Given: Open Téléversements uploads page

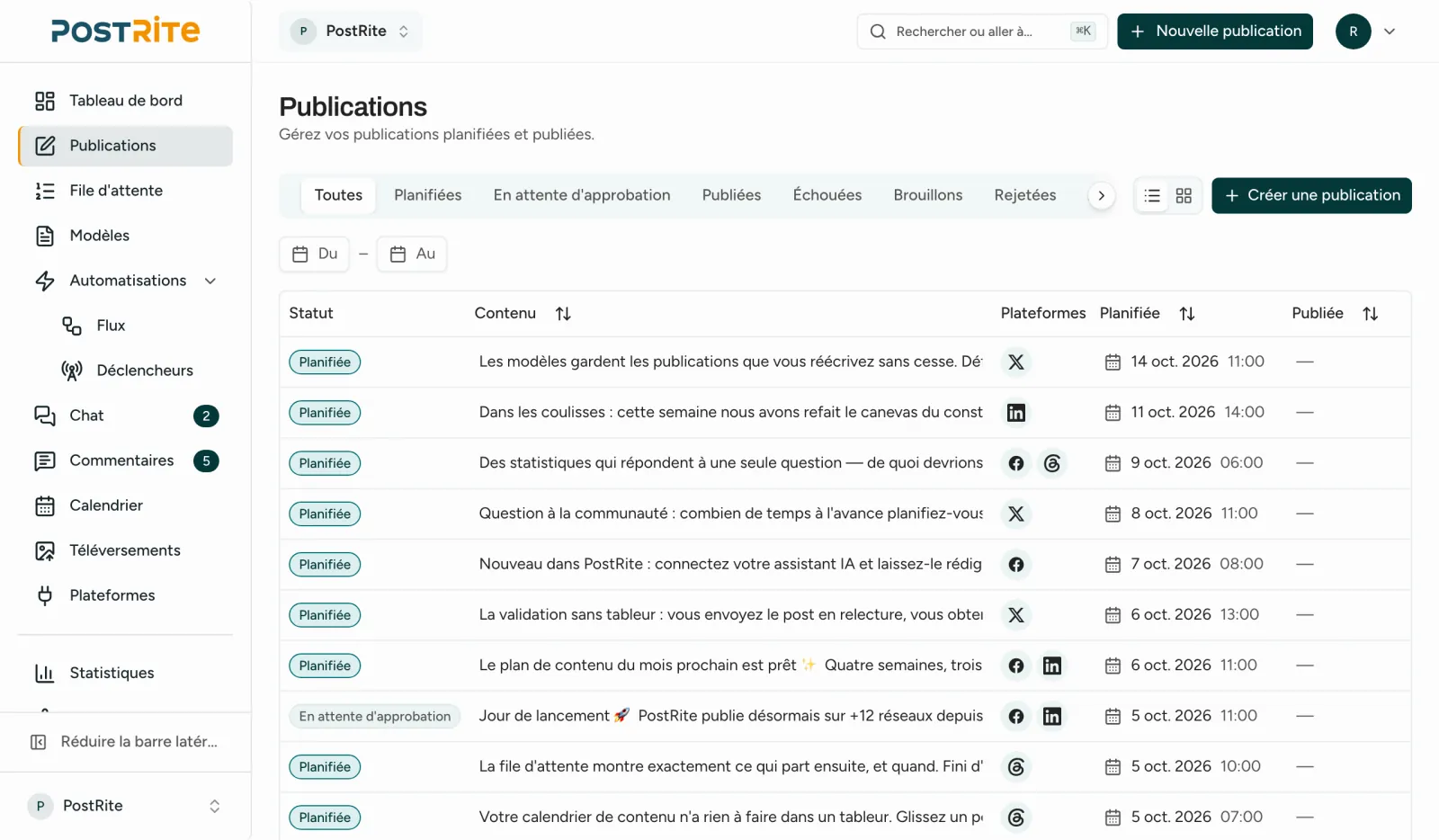Looking at the screenshot, I should [x=125, y=550].
